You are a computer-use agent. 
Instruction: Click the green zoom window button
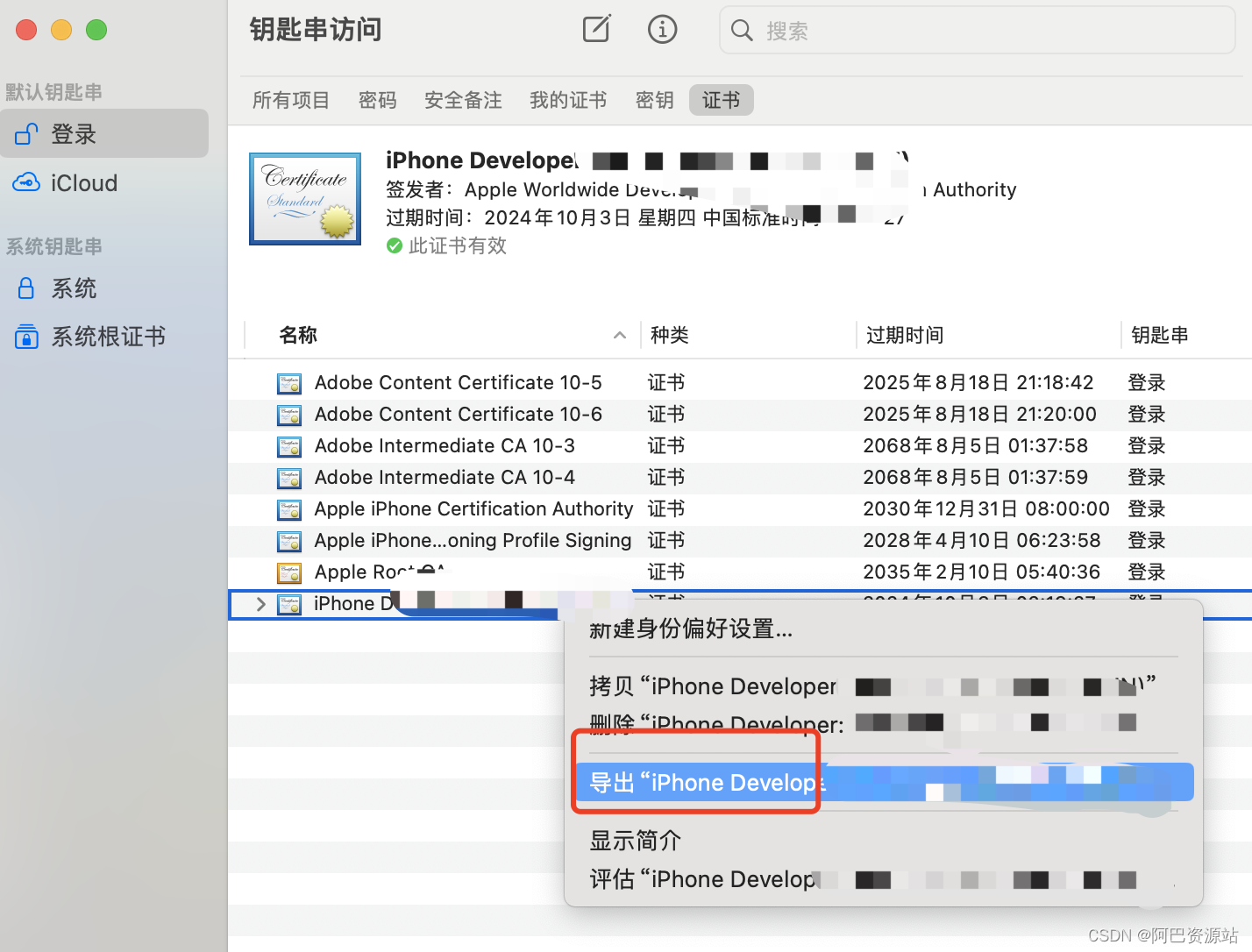point(96,30)
